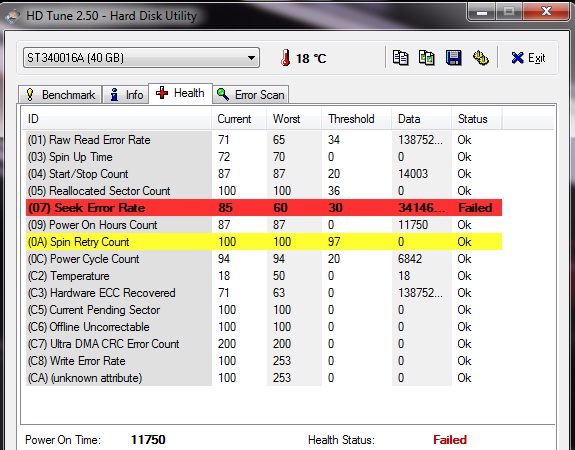The width and height of the screenshot is (575, 450).
Task: Select the Health tab
Action: coord(180,93)
